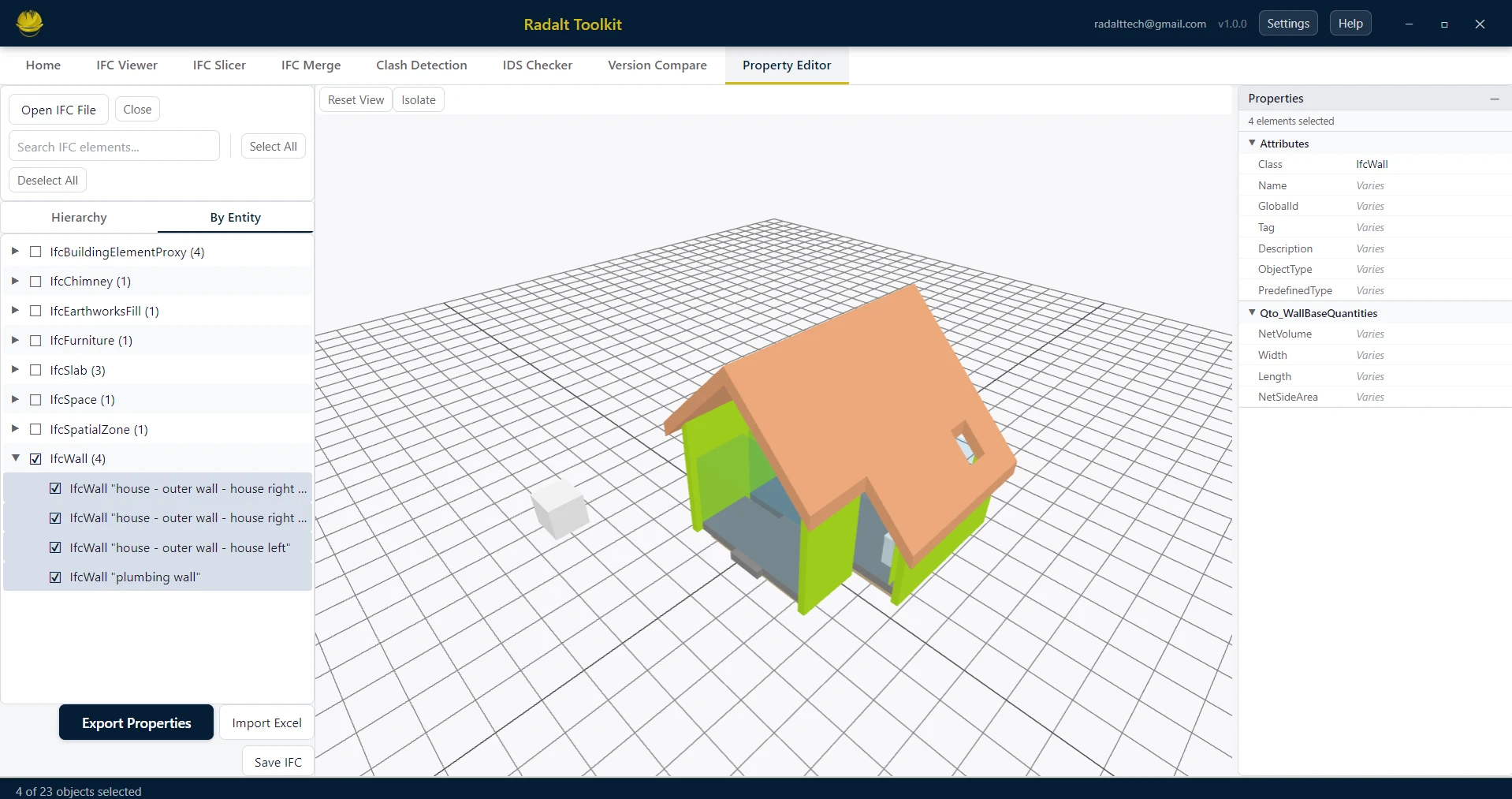Check the IfcChimney checkbox
This screenshot has width=1512, height=799.
point(35,281)
